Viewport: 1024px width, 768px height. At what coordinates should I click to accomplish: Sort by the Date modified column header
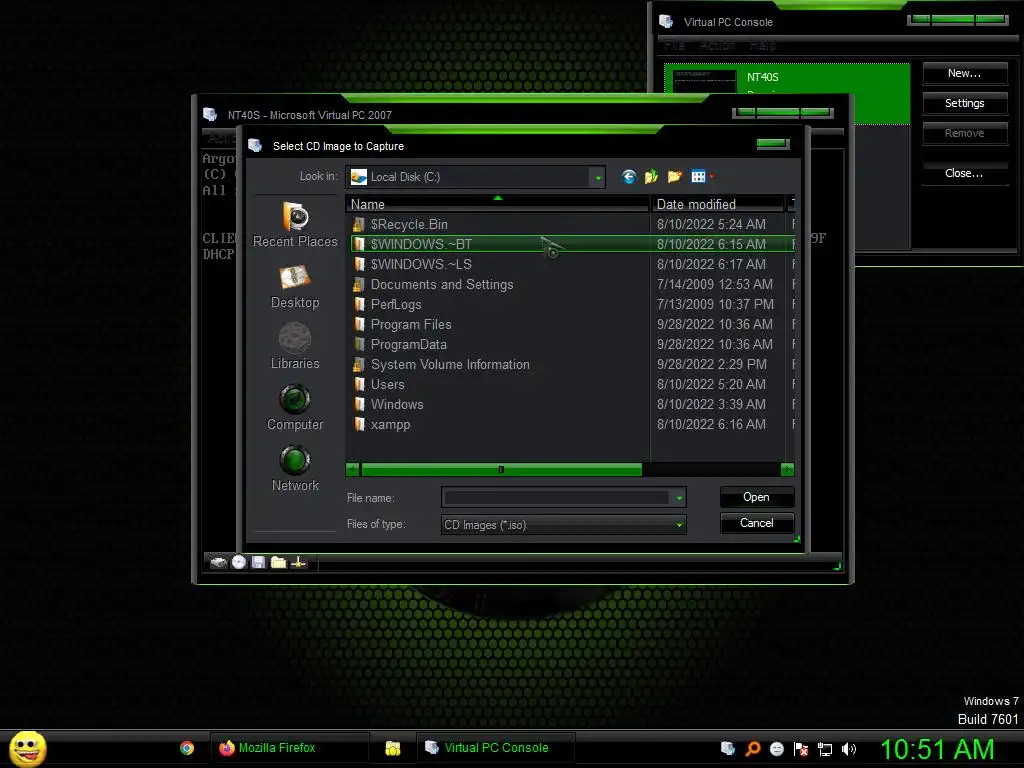[717, 204]
